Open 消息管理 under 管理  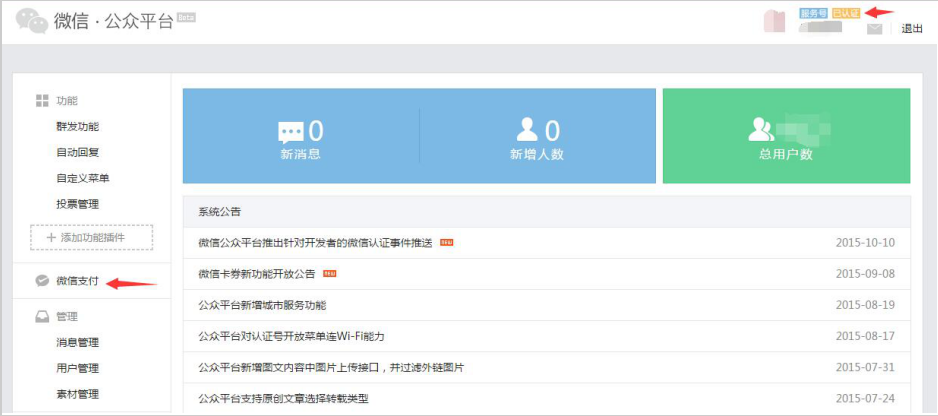tap(77, 343)
